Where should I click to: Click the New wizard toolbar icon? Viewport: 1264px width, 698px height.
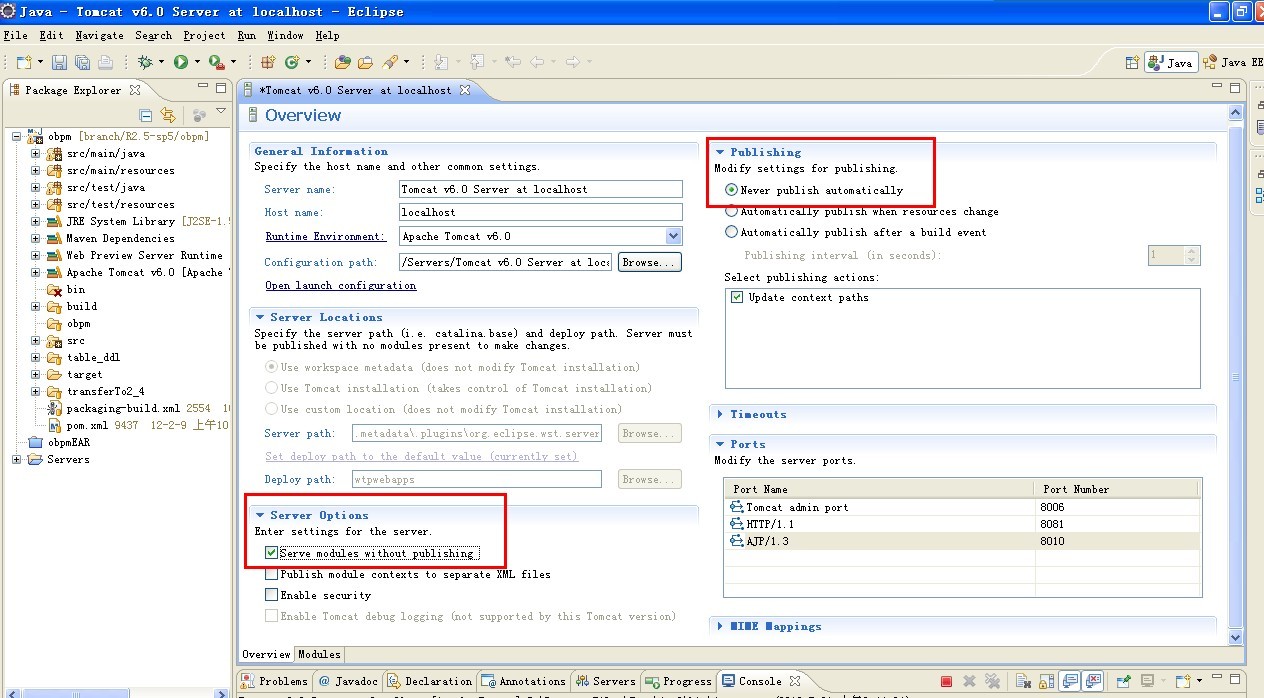point(24,62)
